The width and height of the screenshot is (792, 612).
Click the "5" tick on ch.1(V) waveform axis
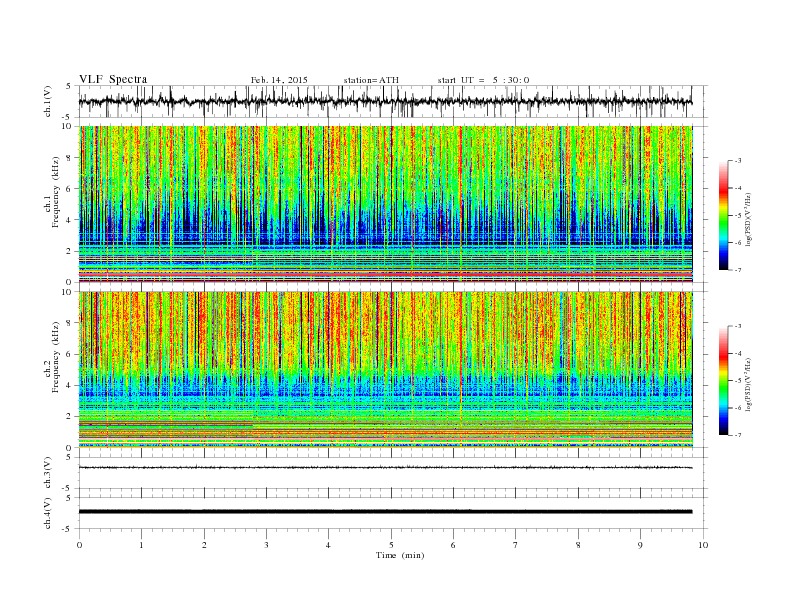coord(69,86)
